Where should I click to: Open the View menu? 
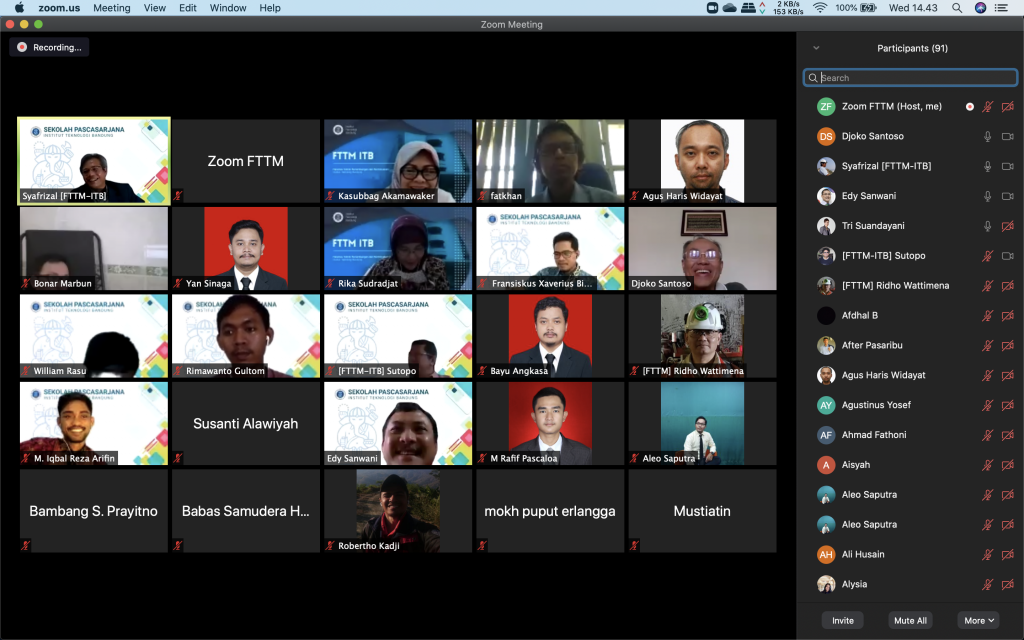(x=155, y=8)
